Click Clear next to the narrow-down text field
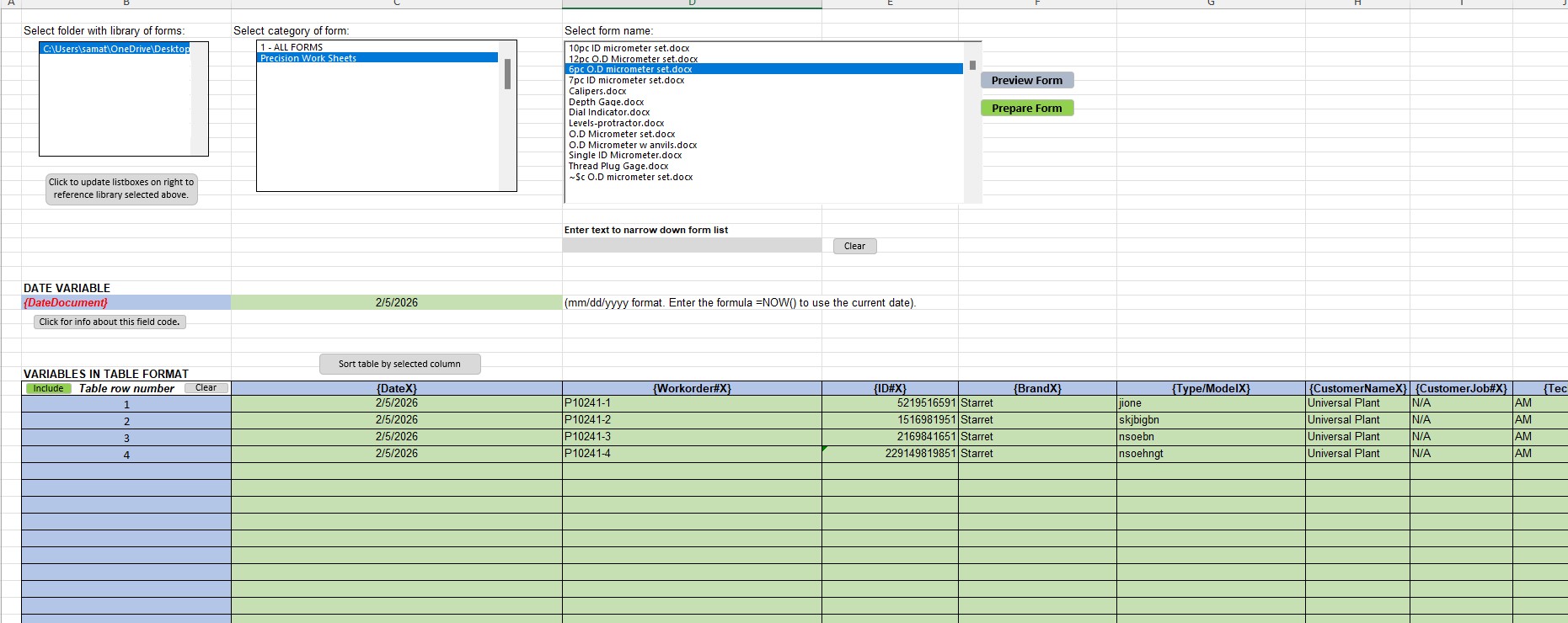The height and width of the screenshot is (623, 1568). 854,246
